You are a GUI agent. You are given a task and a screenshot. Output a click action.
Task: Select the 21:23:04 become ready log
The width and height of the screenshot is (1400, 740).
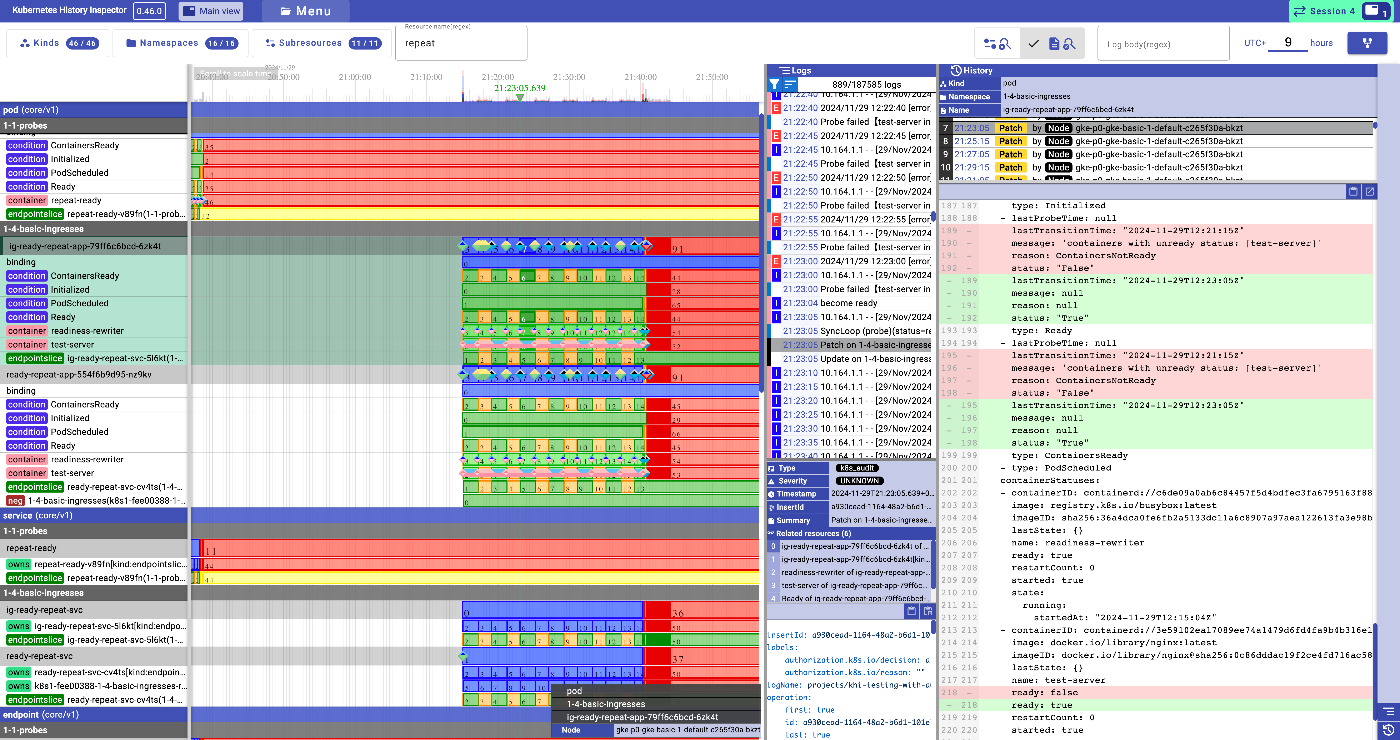(x=850, y=302)
